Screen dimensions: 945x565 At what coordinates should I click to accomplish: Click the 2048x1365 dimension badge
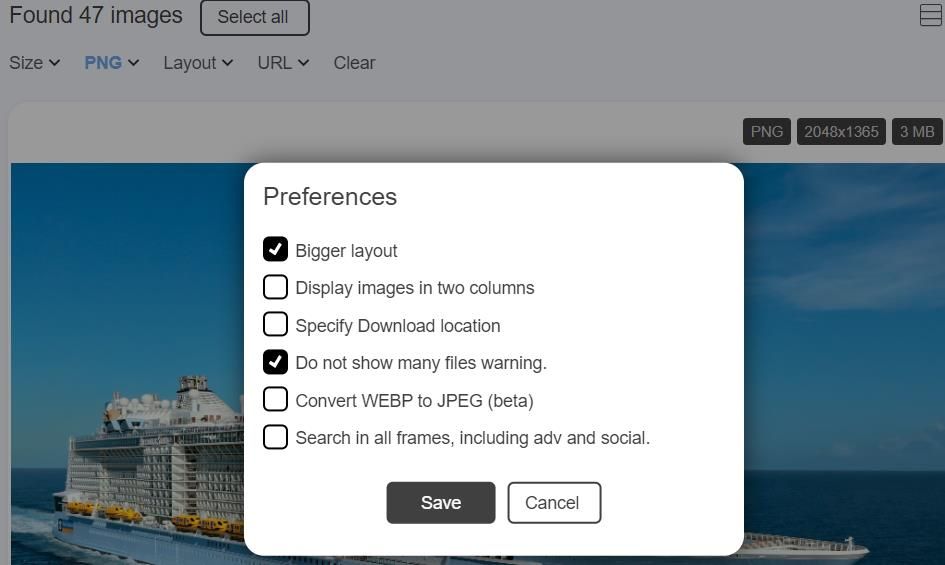pos(841,132)
